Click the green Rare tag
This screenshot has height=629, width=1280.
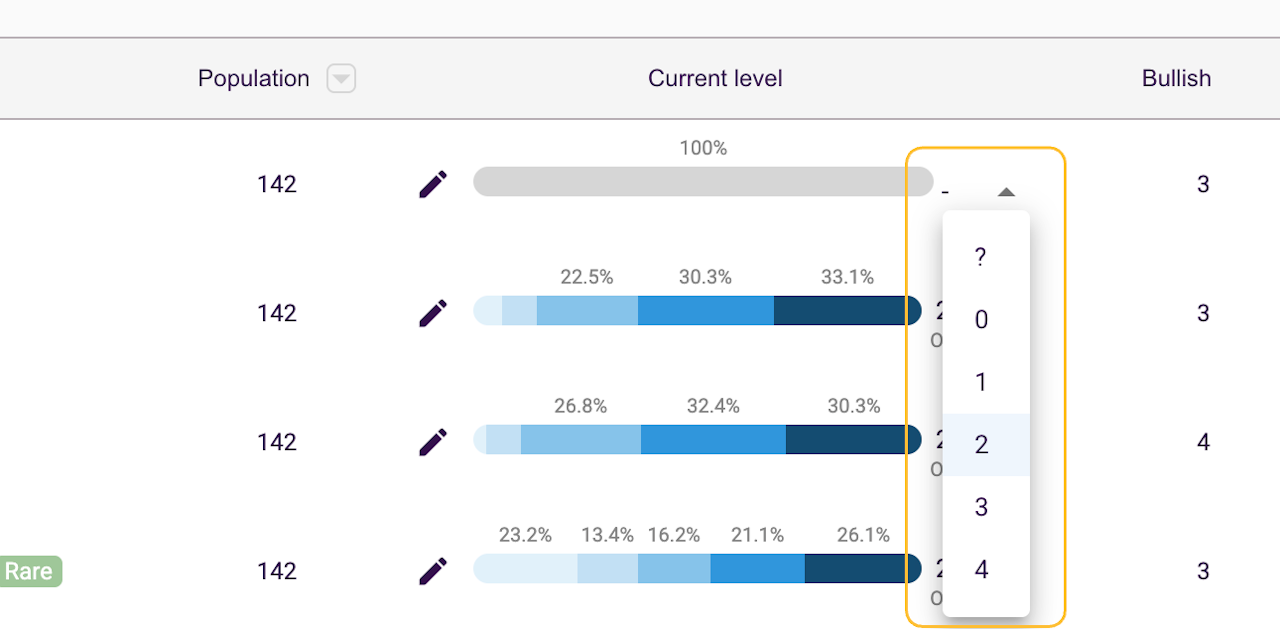point(29,571)
